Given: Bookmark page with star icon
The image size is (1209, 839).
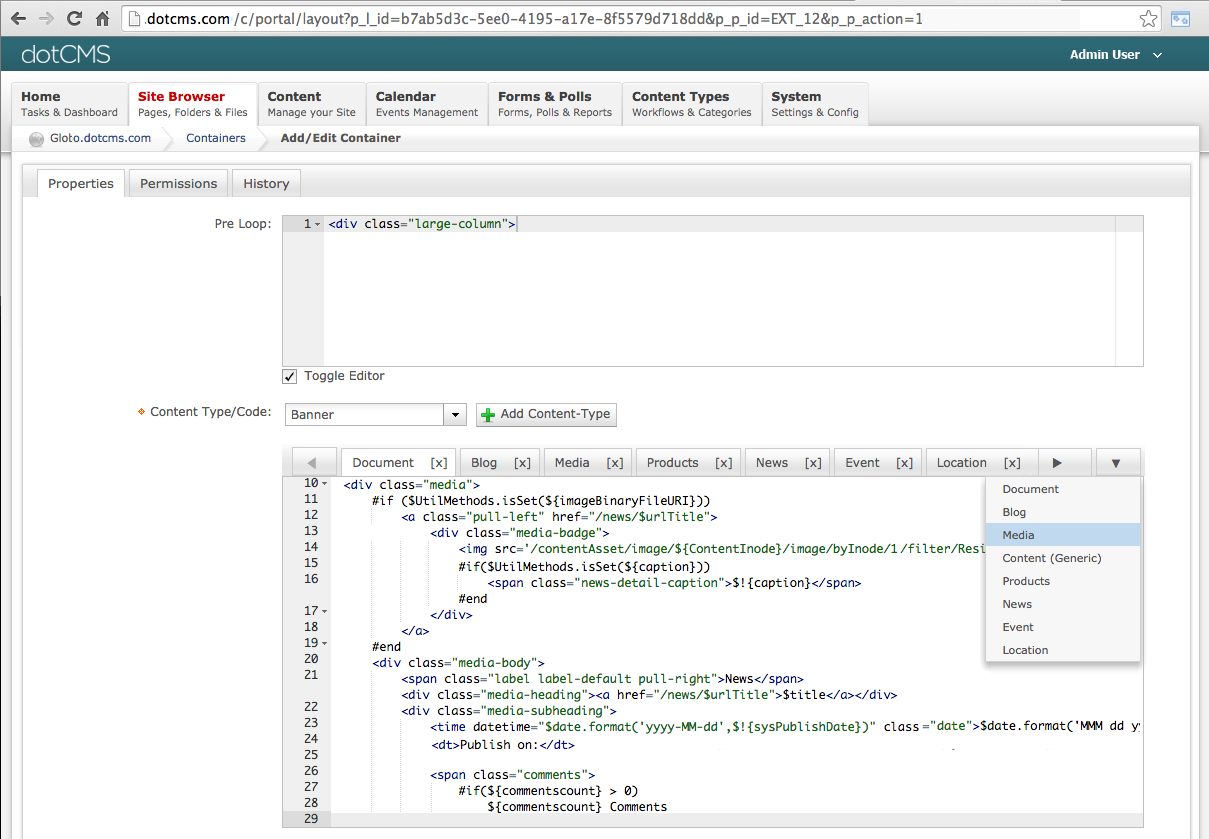Looking at the screenshot, I should point(1149,18).
